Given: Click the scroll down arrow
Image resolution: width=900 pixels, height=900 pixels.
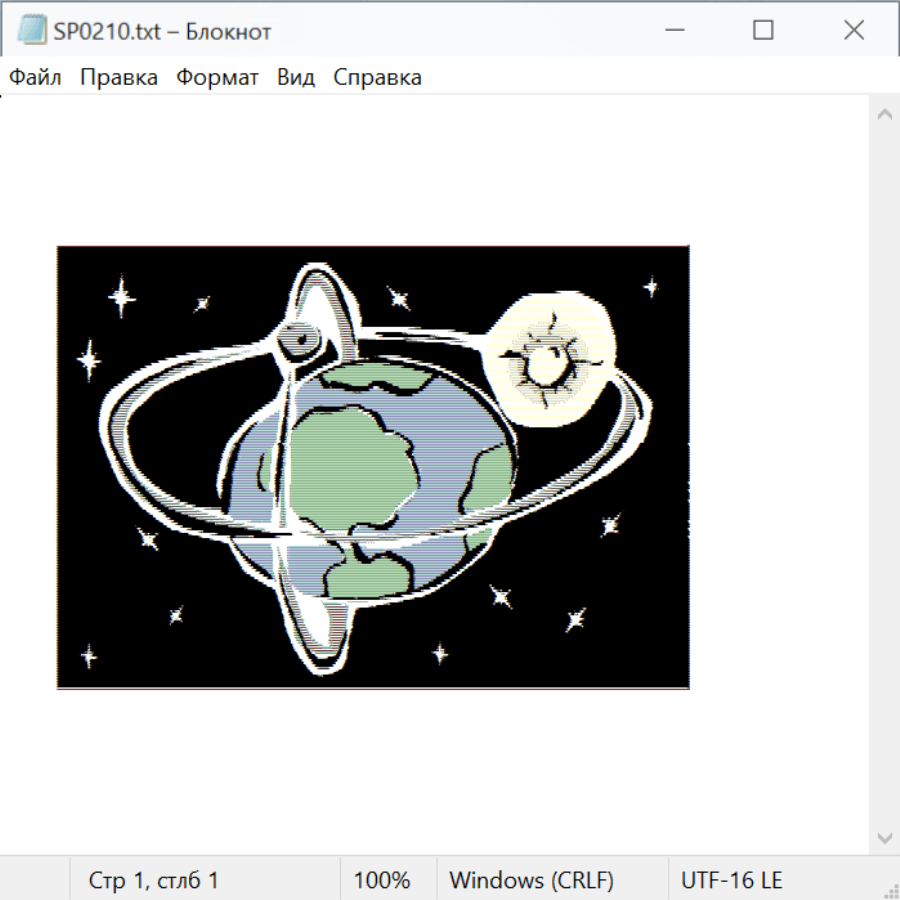Looking at the screenshot, I should (x=884, y=836).
